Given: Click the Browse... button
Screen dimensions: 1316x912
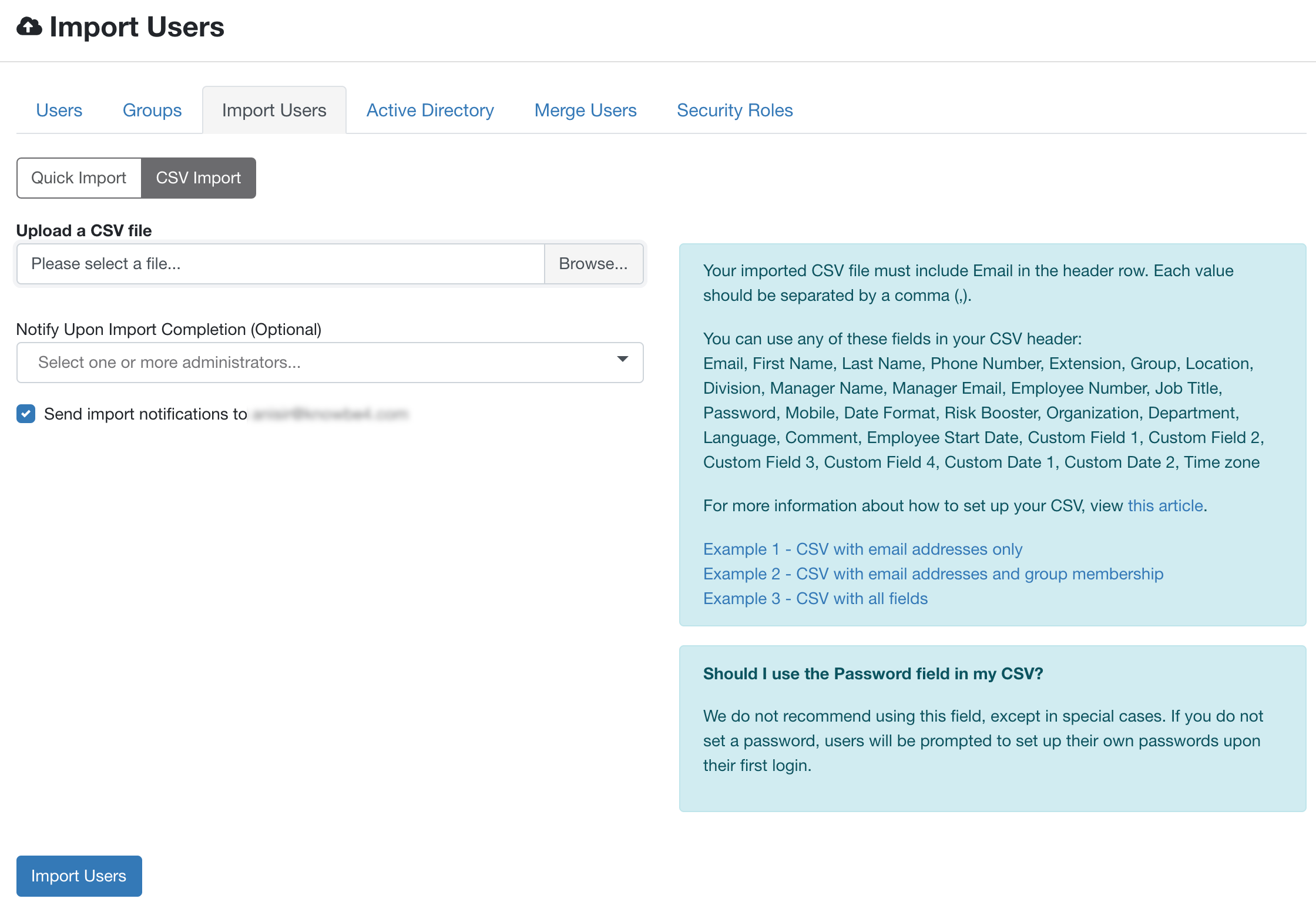Looking at the screenshot, I should [x=593, y=264].
